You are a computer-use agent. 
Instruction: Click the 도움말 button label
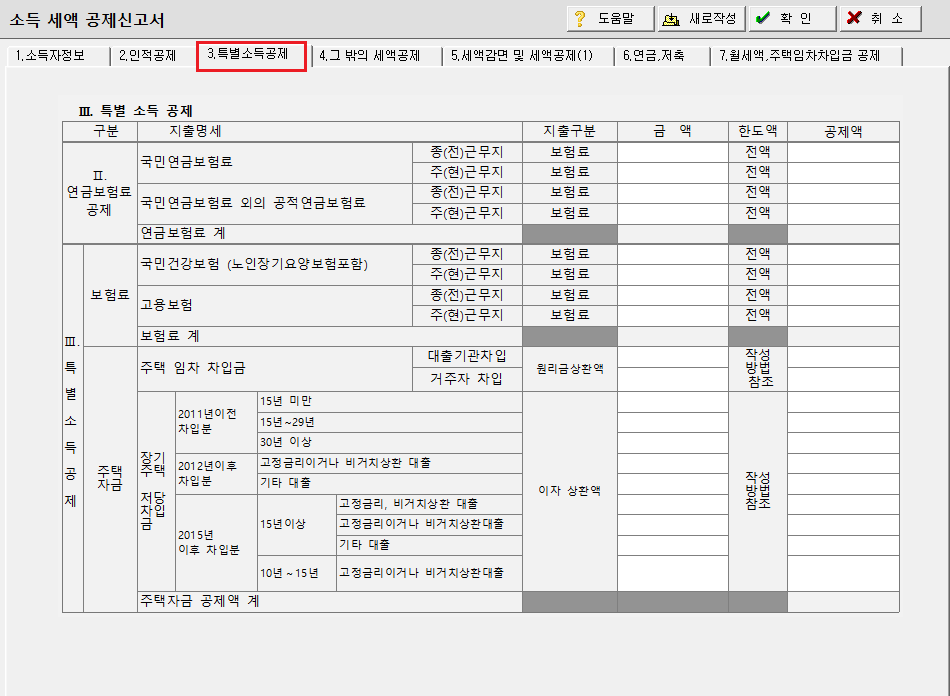616,19
